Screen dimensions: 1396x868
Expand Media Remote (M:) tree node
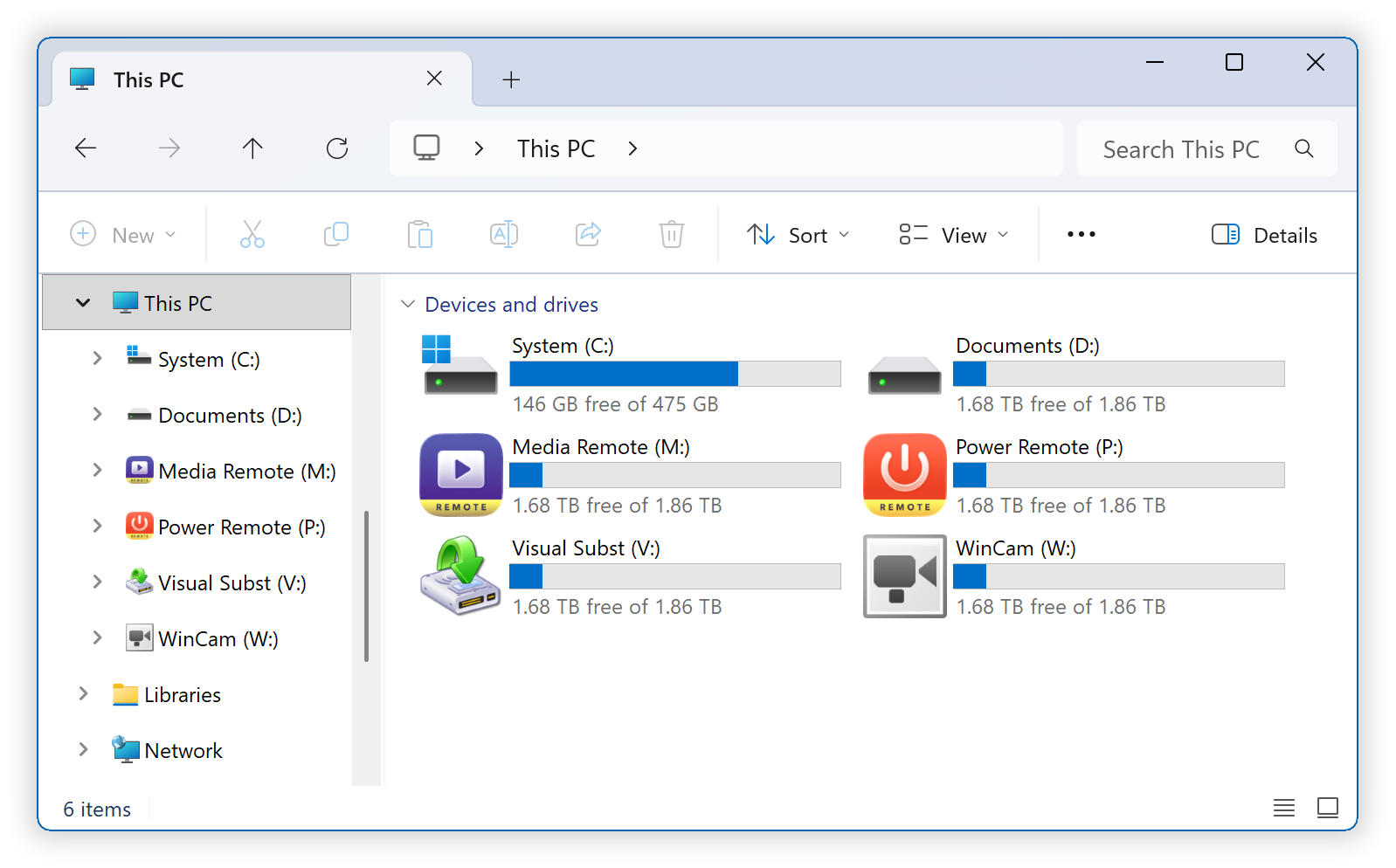97,471
